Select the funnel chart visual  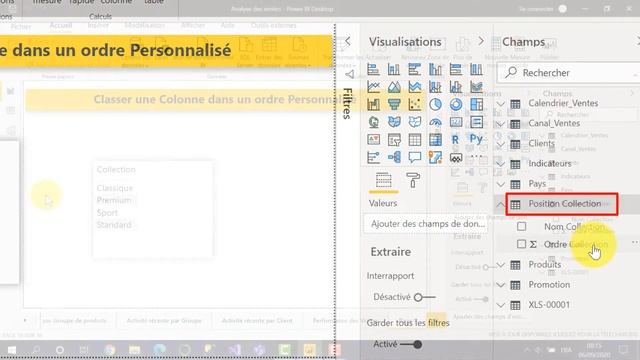[x=394, y=104]
